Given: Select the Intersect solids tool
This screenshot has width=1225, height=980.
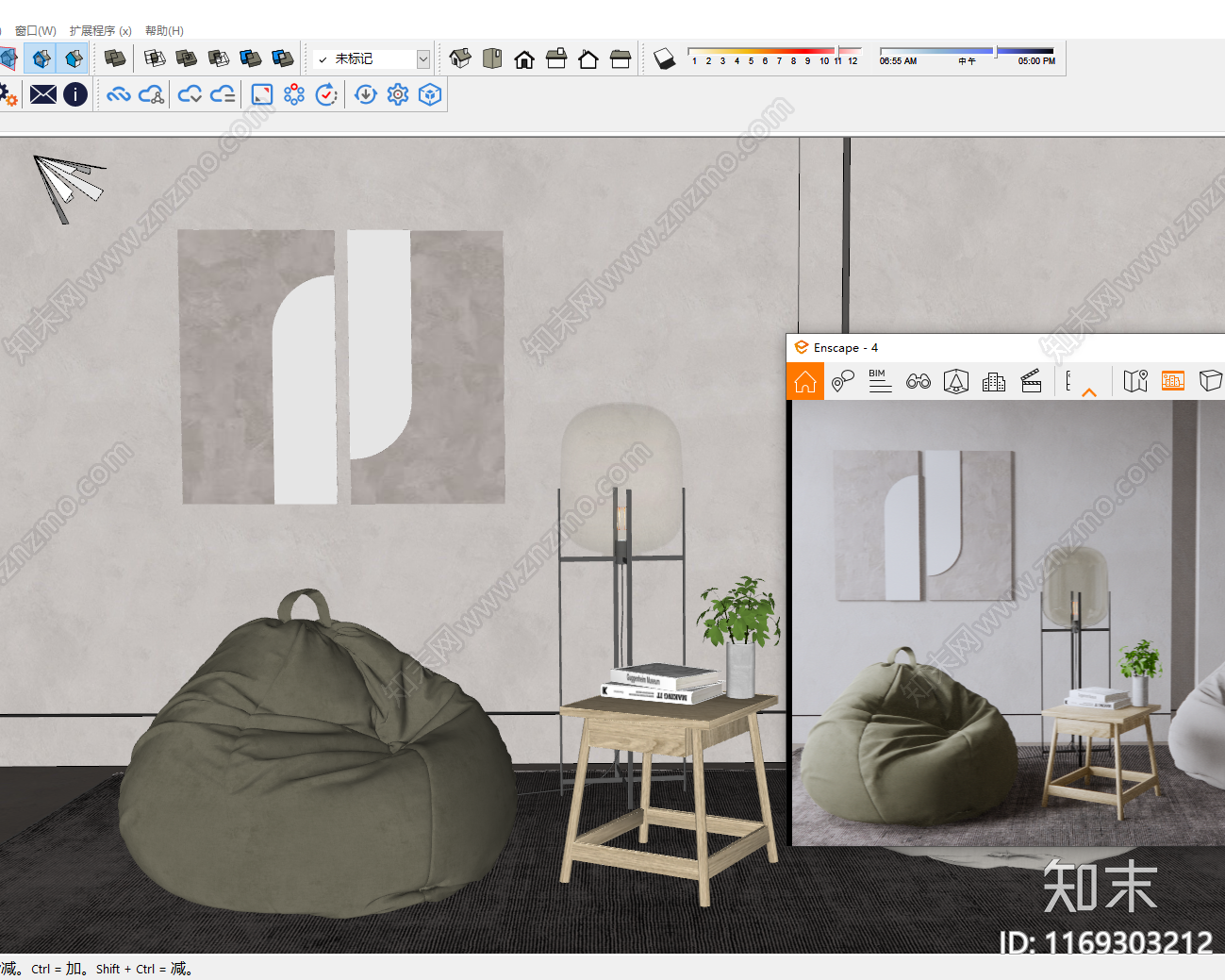Looking at the screenshot, I should 155,58.
